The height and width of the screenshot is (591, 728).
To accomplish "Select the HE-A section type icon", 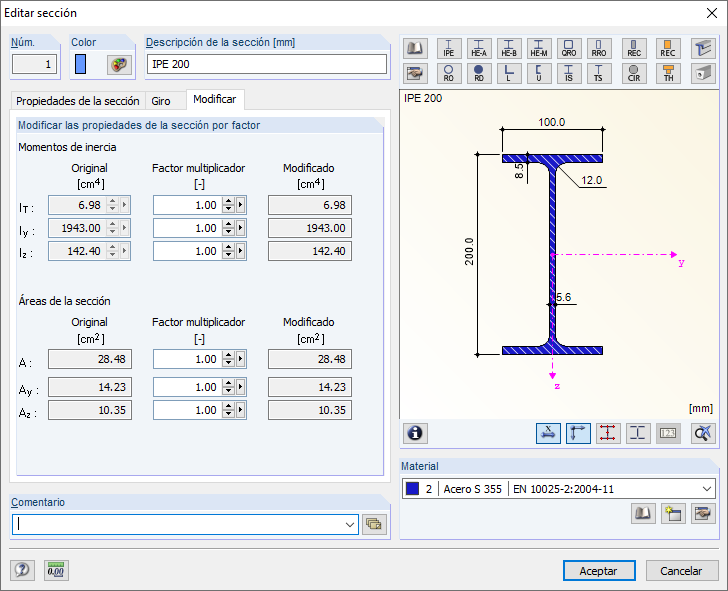I will click(479, 48).
